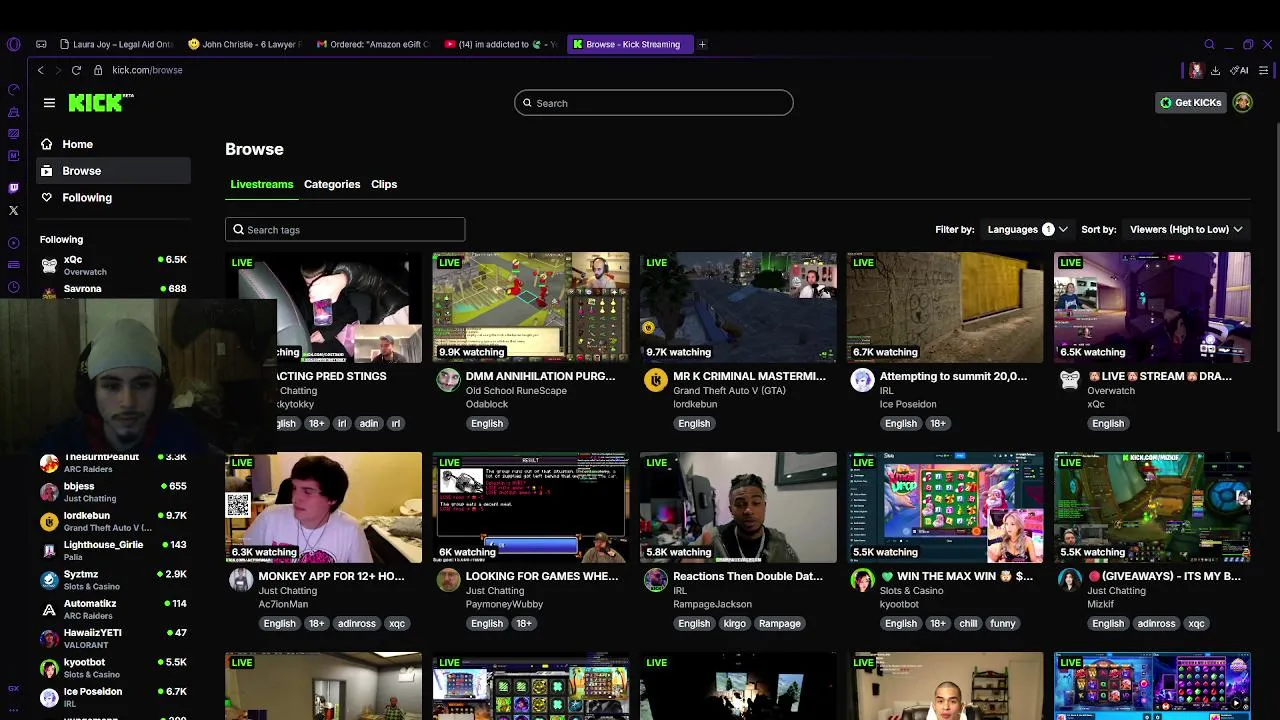
Task: Click the user profile avatar on Kick
Action: (1242, 102)
